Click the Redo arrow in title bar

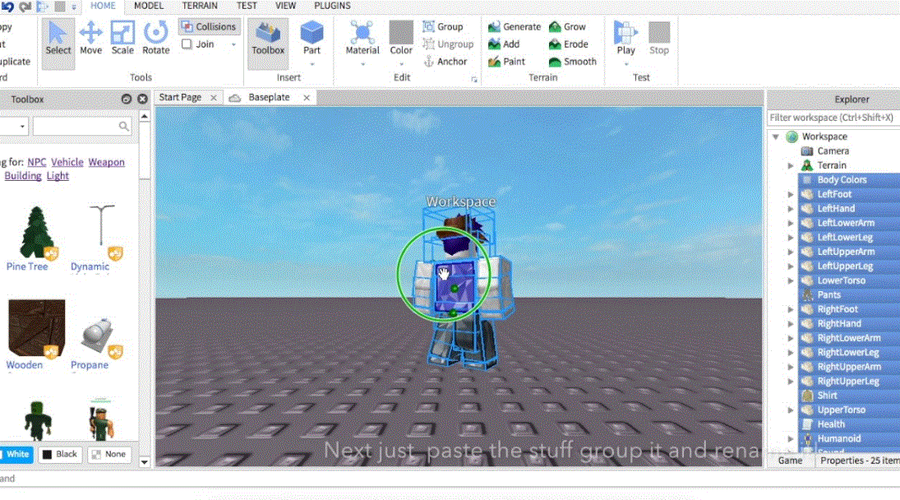[25, 6]
